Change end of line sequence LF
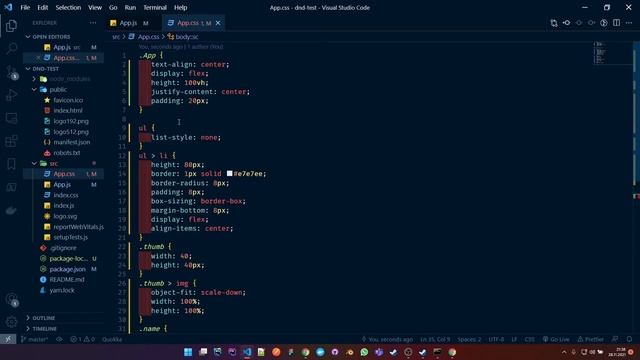640x360 pixels. (514, 339)
